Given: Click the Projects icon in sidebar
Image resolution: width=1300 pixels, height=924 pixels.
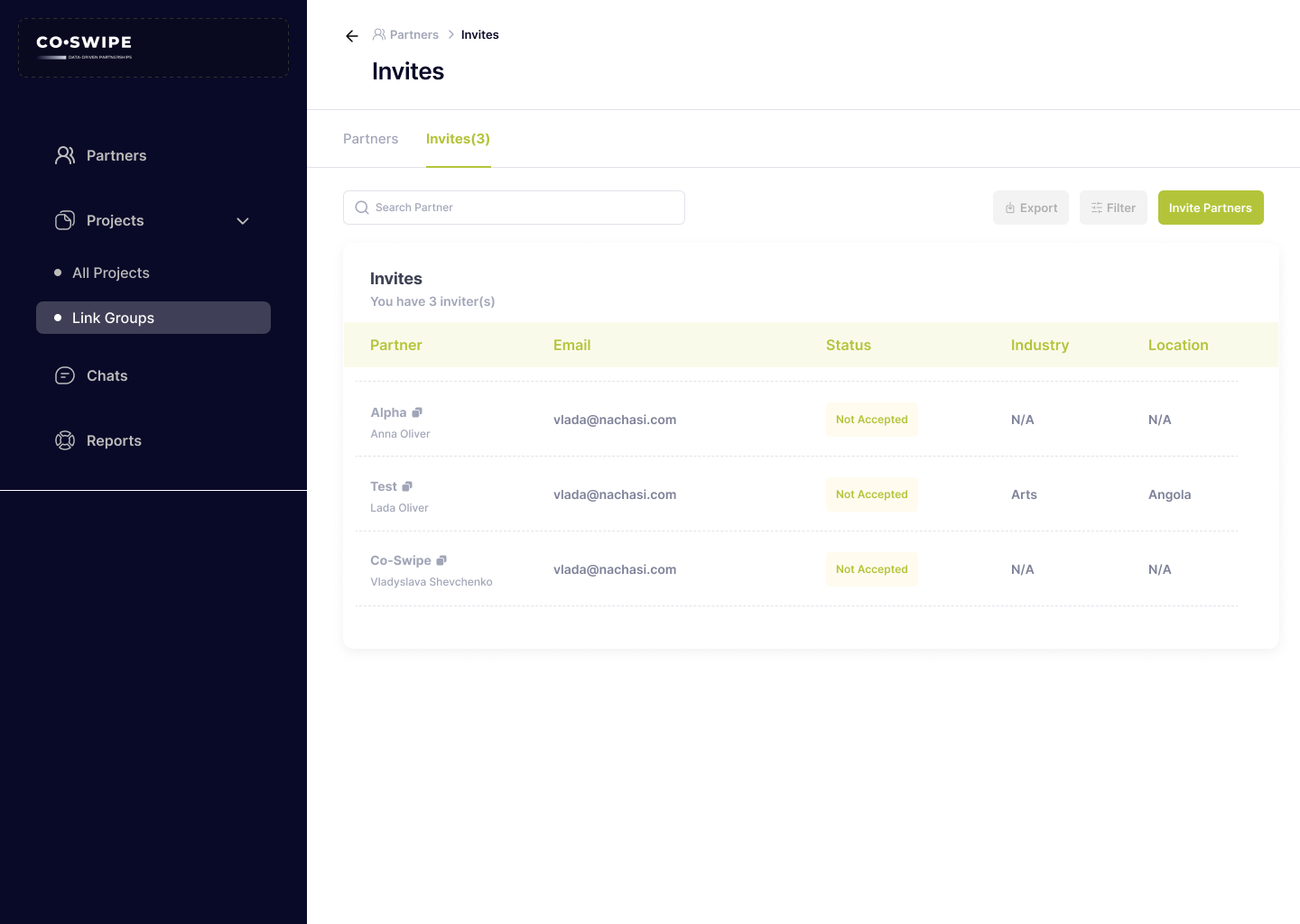Looking at the screenshot, I should point(65,220).
